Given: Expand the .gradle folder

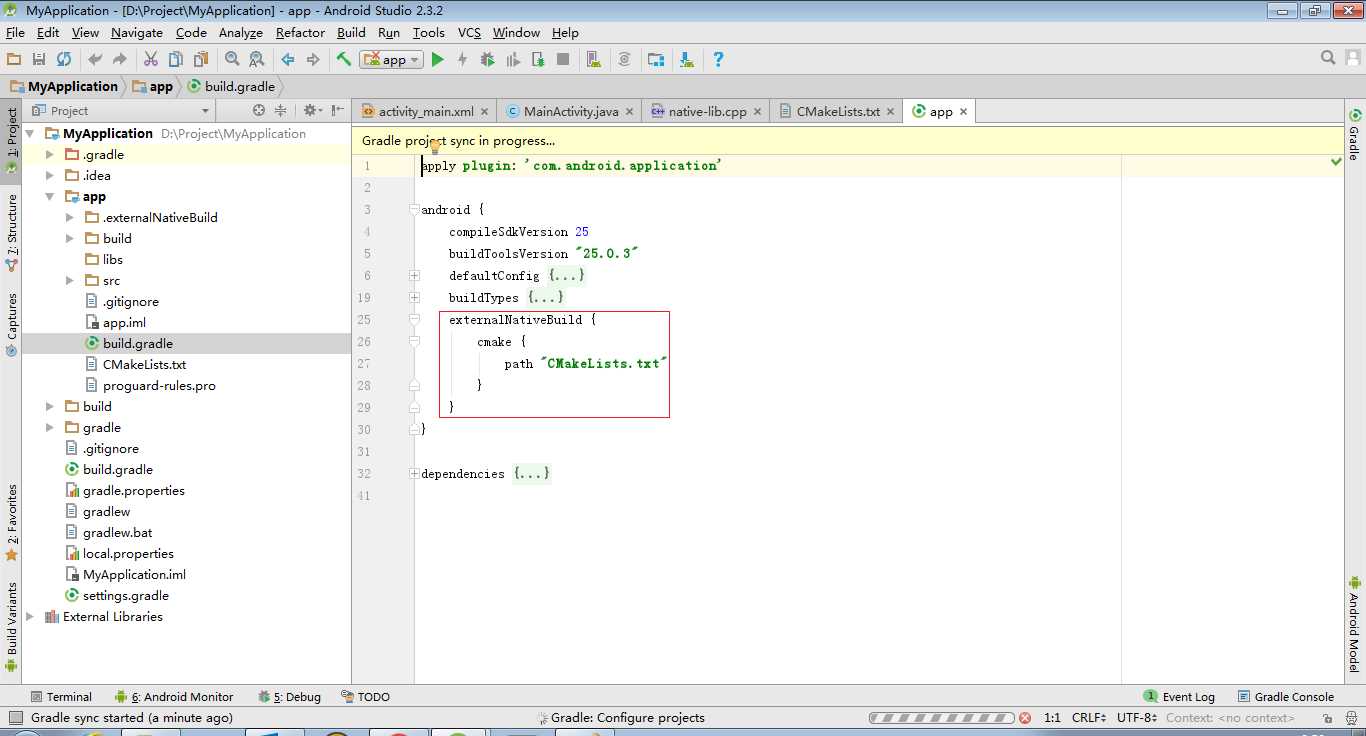Looking at the screenshot, I should tap(50, 155).
